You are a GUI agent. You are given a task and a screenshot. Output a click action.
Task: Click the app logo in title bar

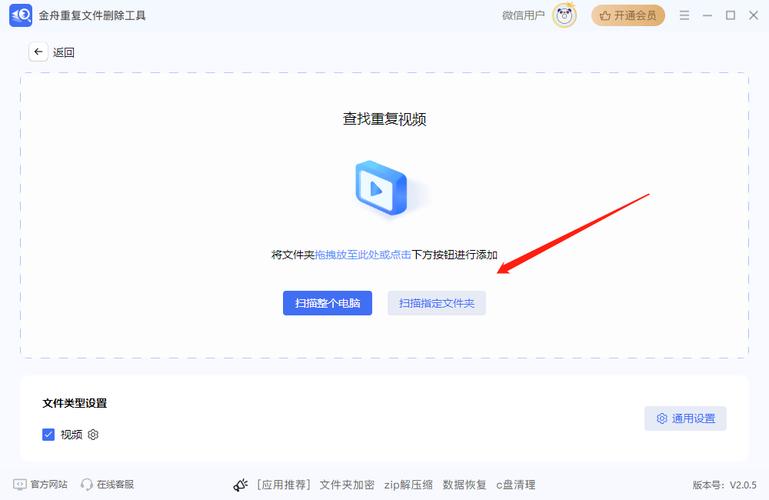click(21, 15)
